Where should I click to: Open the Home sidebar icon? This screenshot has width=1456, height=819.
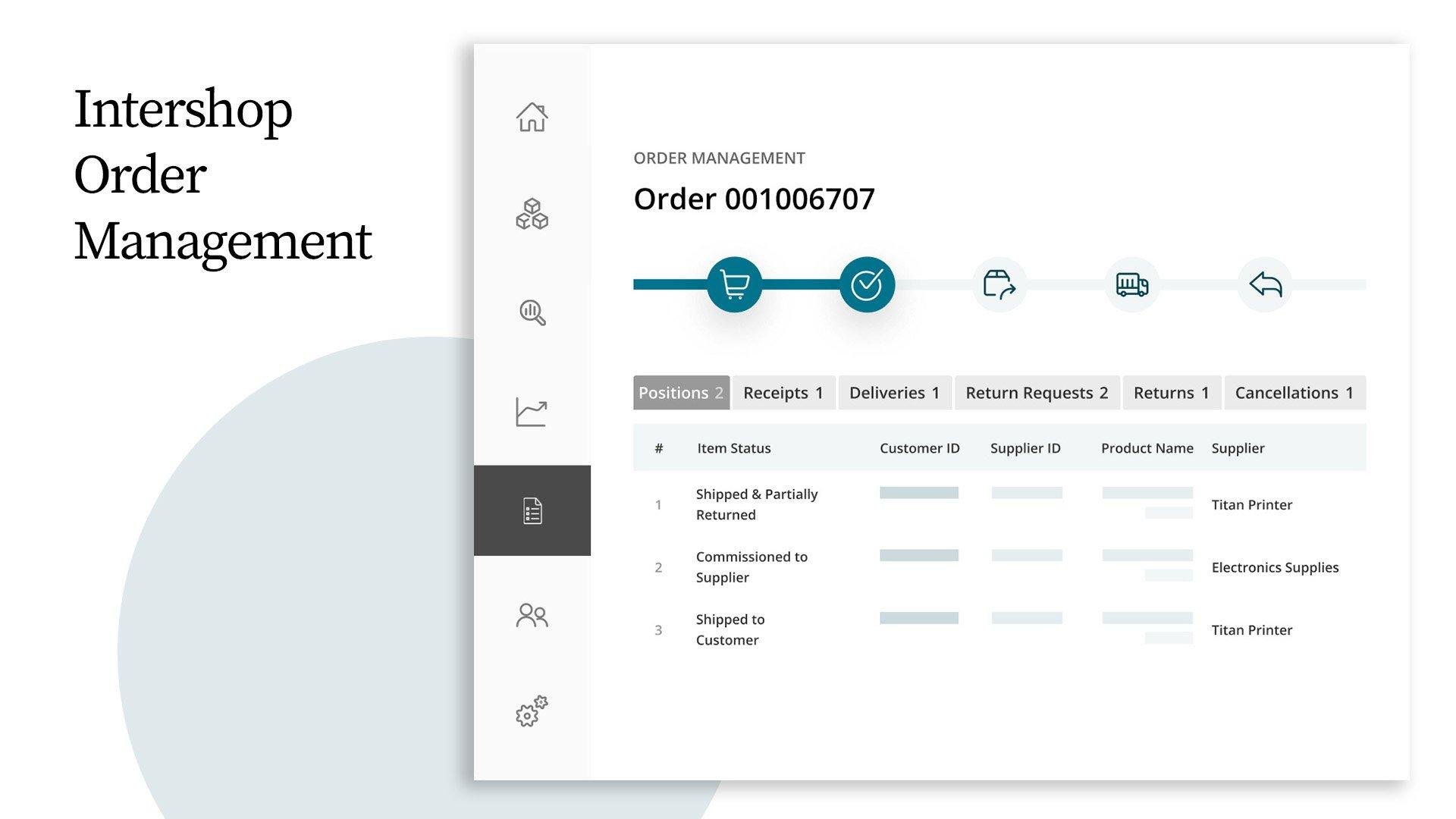[532, 117]
